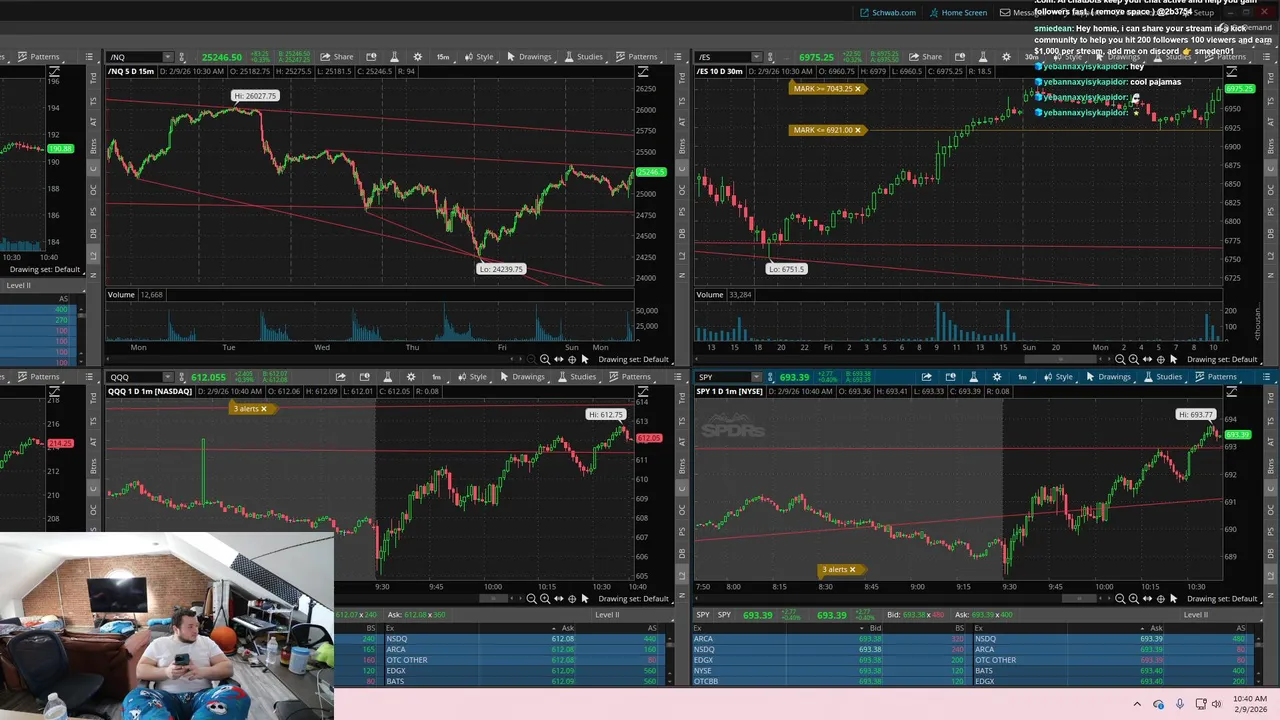The height and width of the screenshot is (720, 1280).
Task: Remove MARK <= 6921.00 alert on /ES chart
Action: click(857, 130)
